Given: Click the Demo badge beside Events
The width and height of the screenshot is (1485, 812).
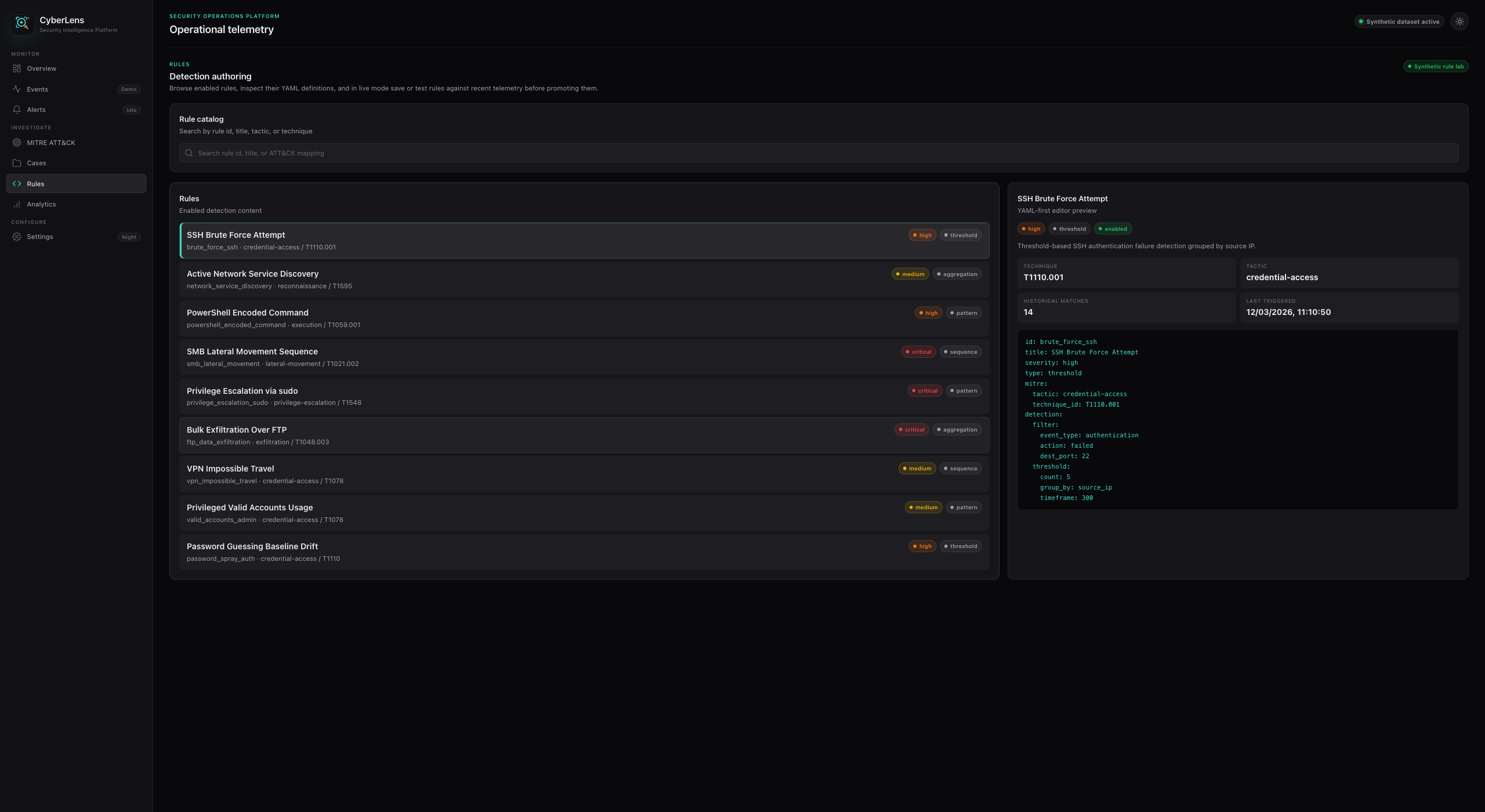Looking at the screenshot, I should pos(129,89).
